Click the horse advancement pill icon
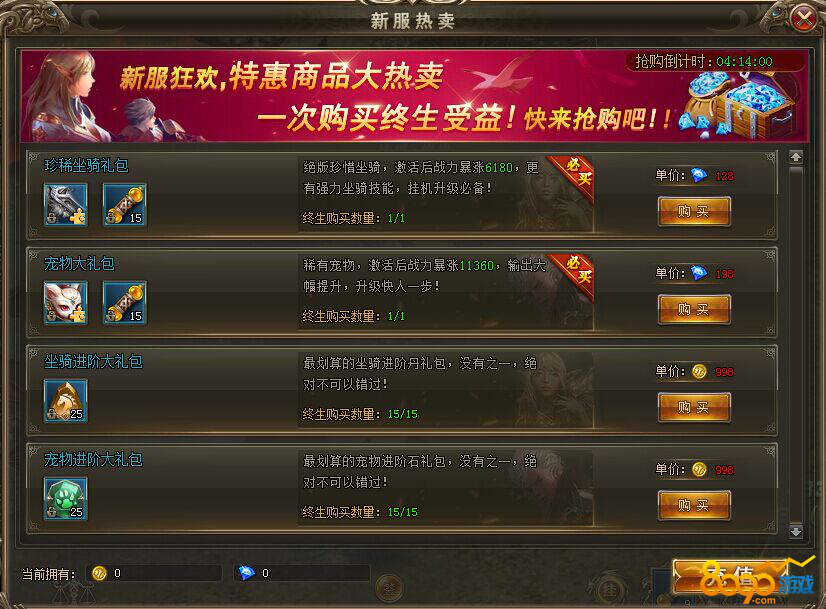This screenshot has height=609, width=826. click(x=66, y=401)
